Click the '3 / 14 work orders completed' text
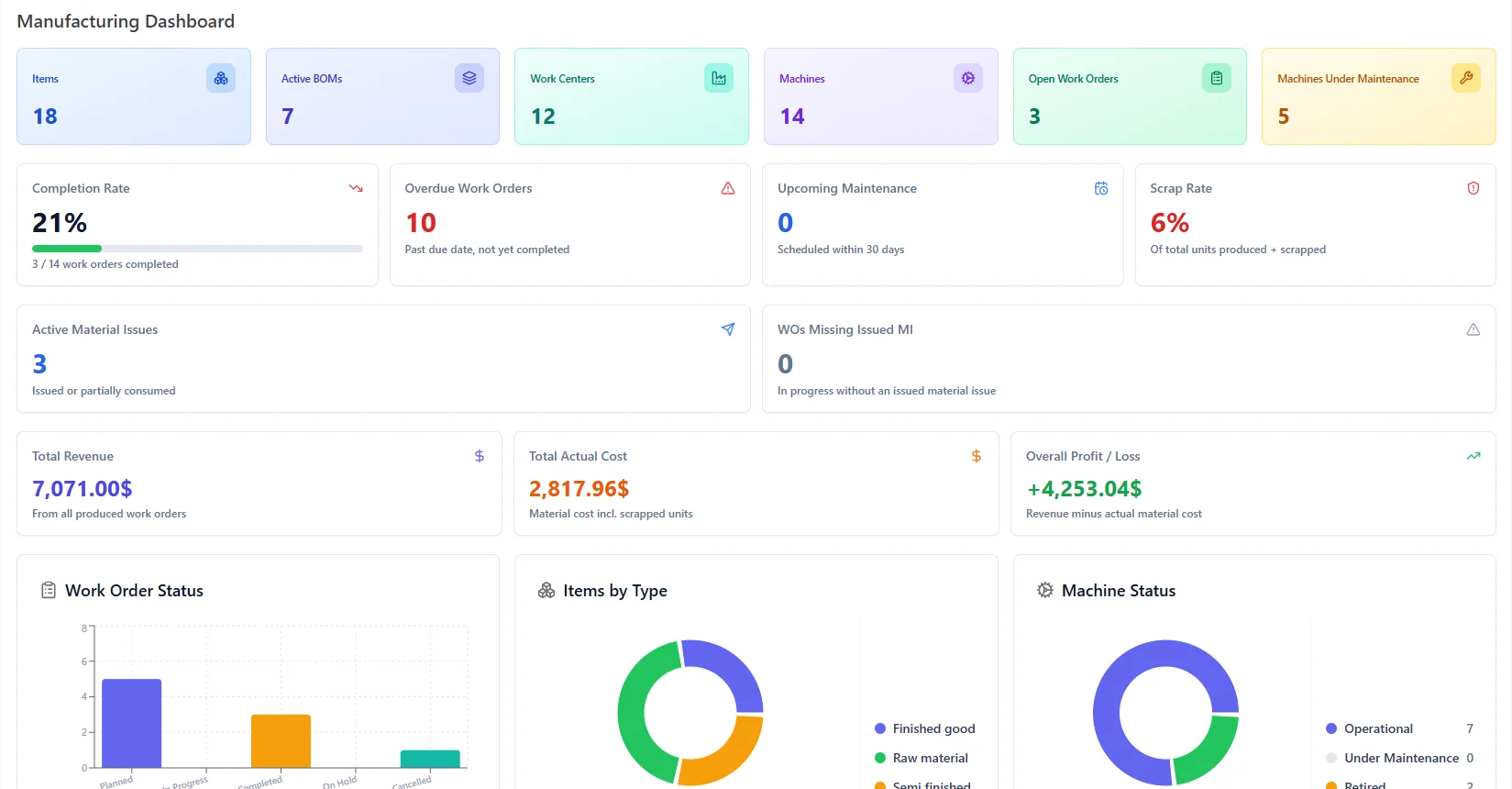Image resolution: width=1512 pixels, height=789 pixels. pyautogui.click(x=105, y=264)
